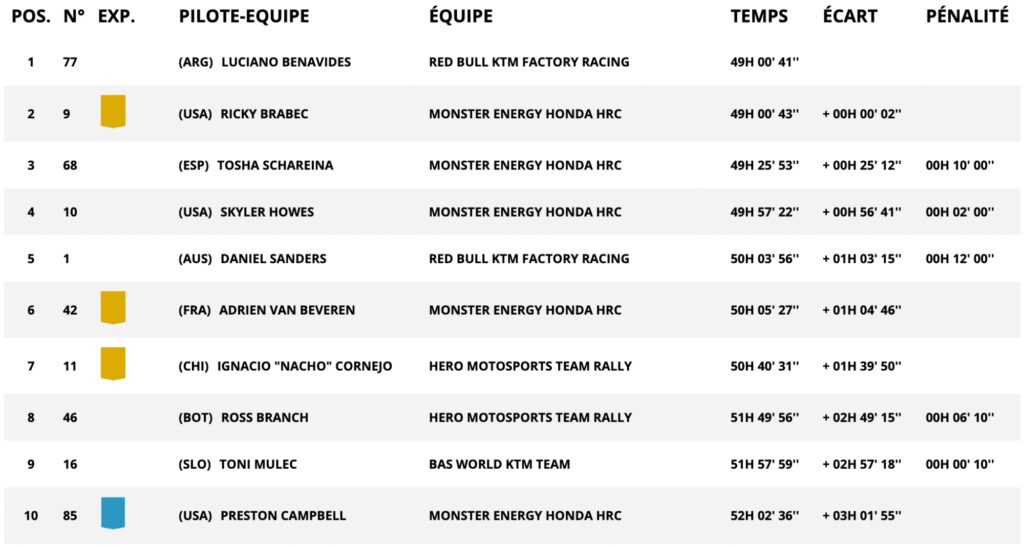
Task: Open Ross Branch rider name
Action: pos(264,417)
